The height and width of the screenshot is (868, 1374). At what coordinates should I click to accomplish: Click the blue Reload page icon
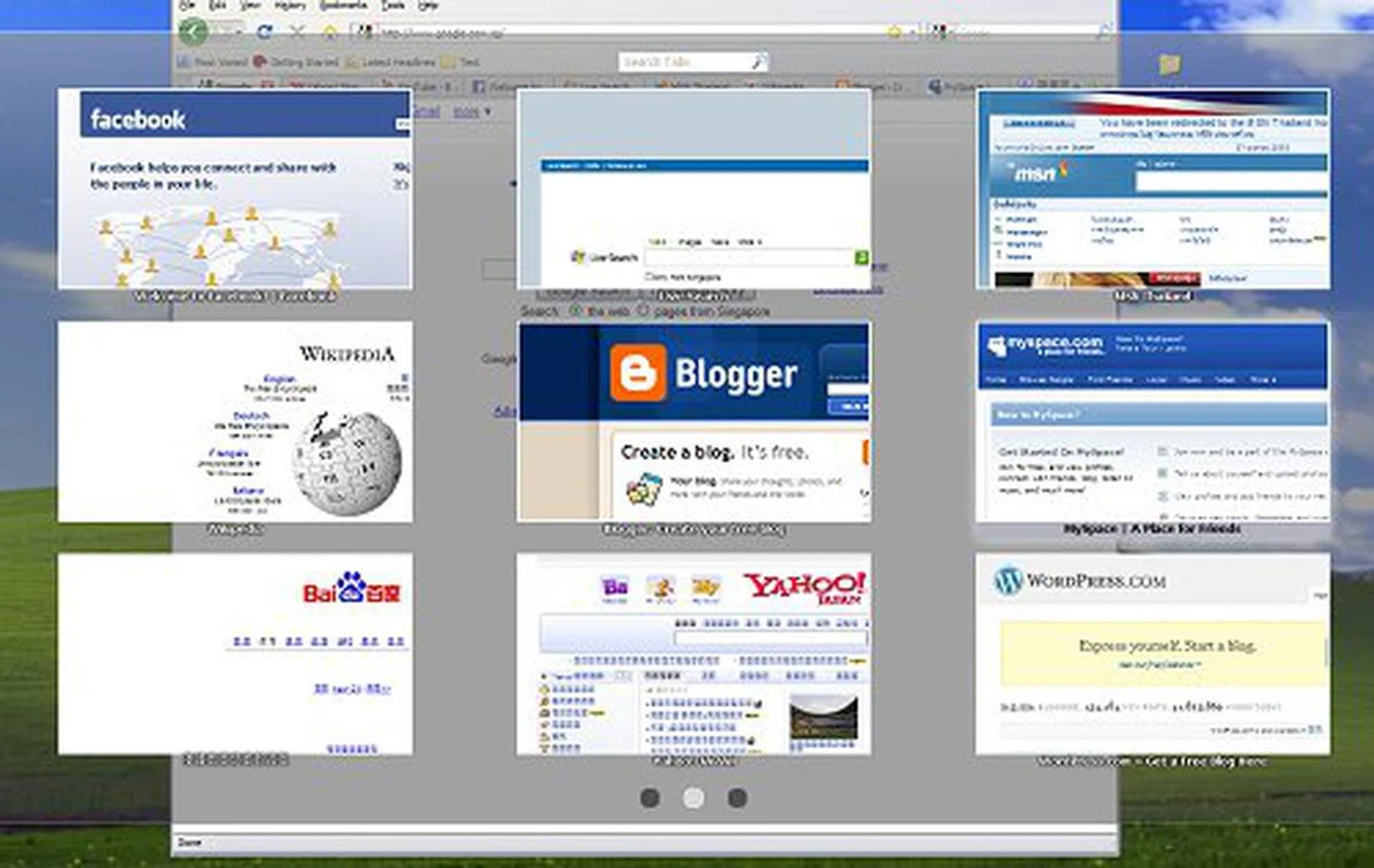[x=265, y=31]
